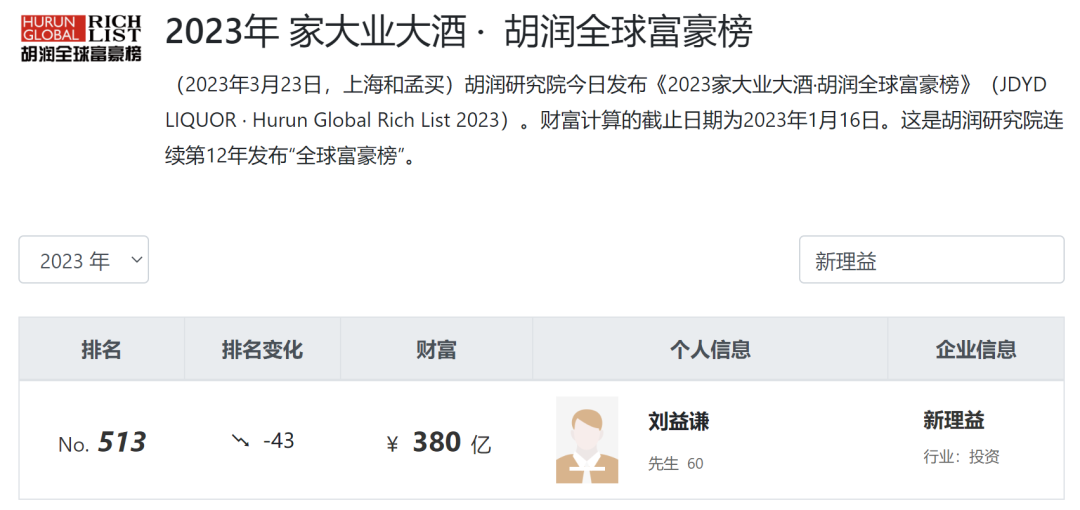Click the rank No. 513 cell
The image size is (1080, 510).
click(x=102, y=442)
